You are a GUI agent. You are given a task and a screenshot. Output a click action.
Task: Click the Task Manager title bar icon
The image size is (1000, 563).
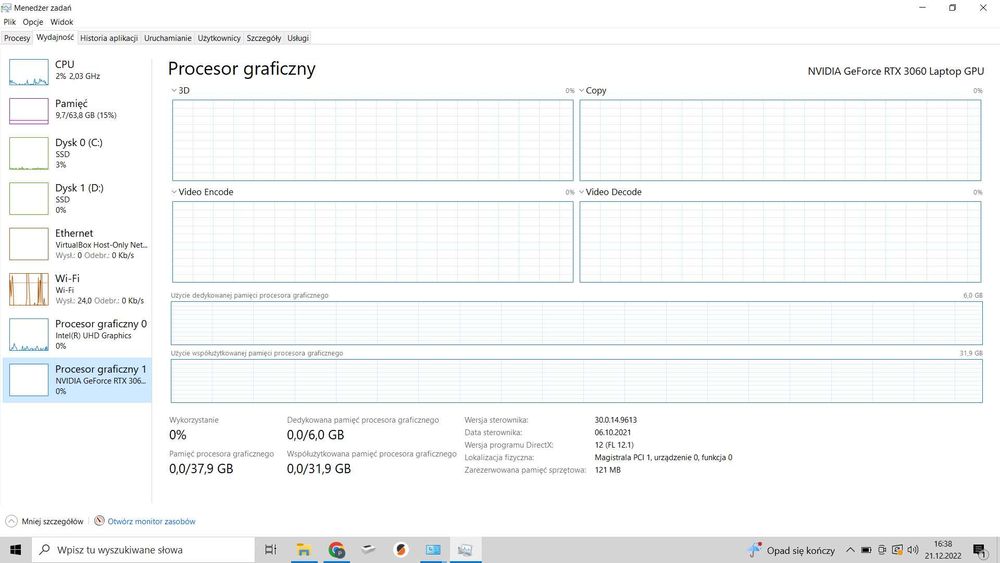pos(6,8)
